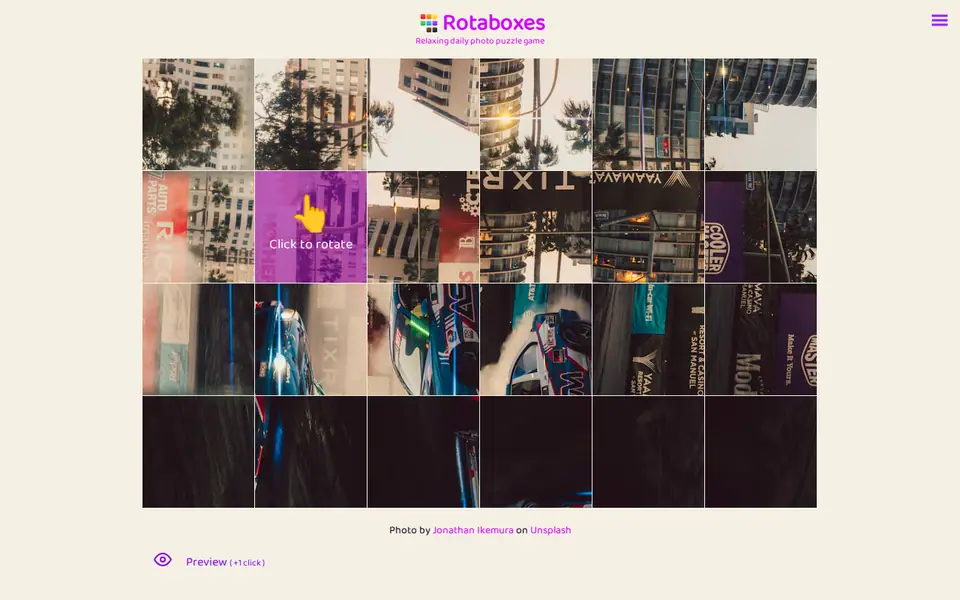This screenshot has height=600, width=960.
Task: Click the Preview (+1 click) label
Action: coord(225,562)
